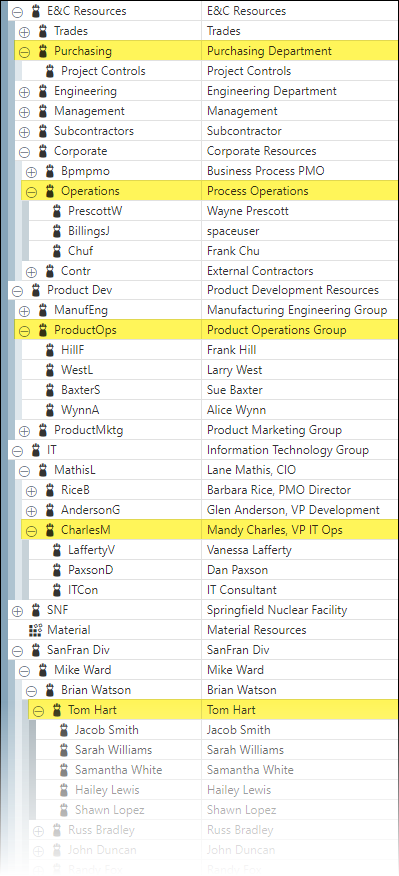The height and width of the screenshot is (876, 399).
Task: Select the Material Resources name cell
Action: [x=300, y=630]
